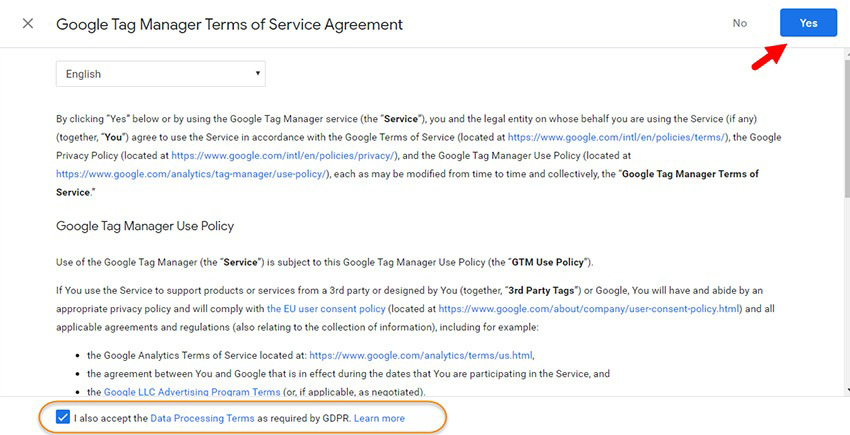This screenshot has width=850, height=435.
Task: Open Google LLC Advertising Program Terms
Action: pos(192,392)
